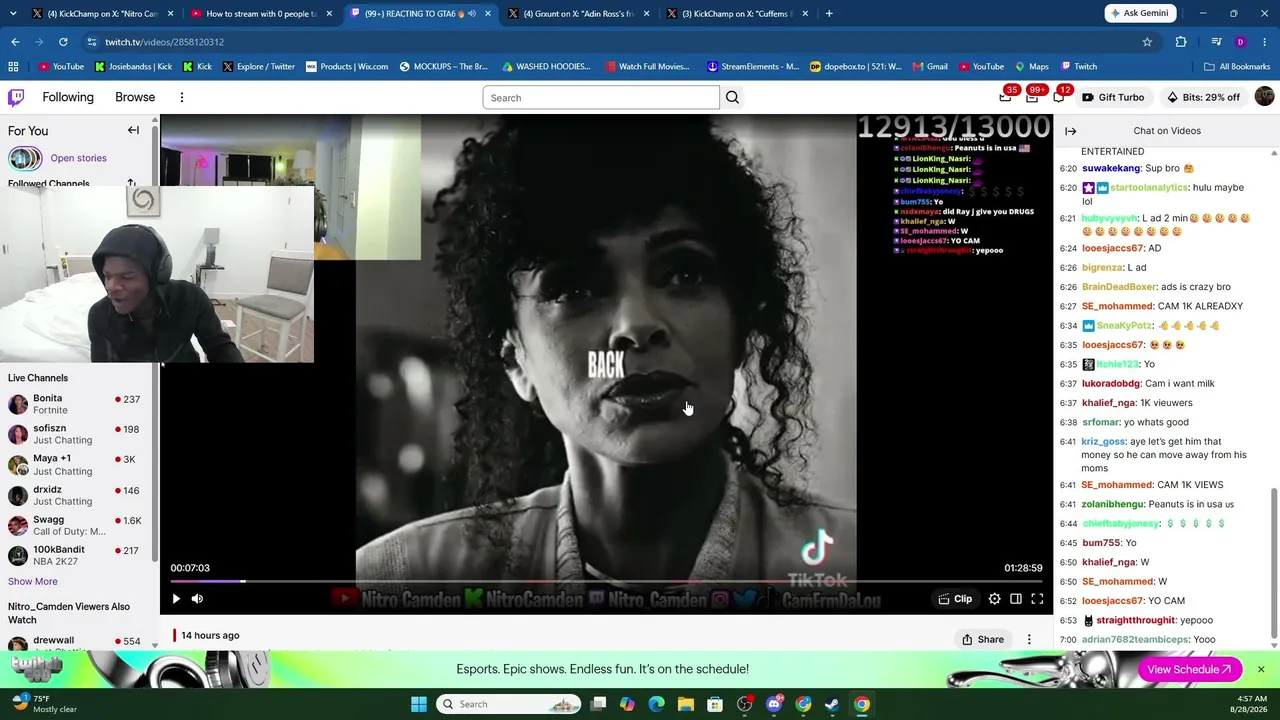Open the Prime loot crown icon
The width and height of the screenshot is (1280, 720).
pos(1005,97)
